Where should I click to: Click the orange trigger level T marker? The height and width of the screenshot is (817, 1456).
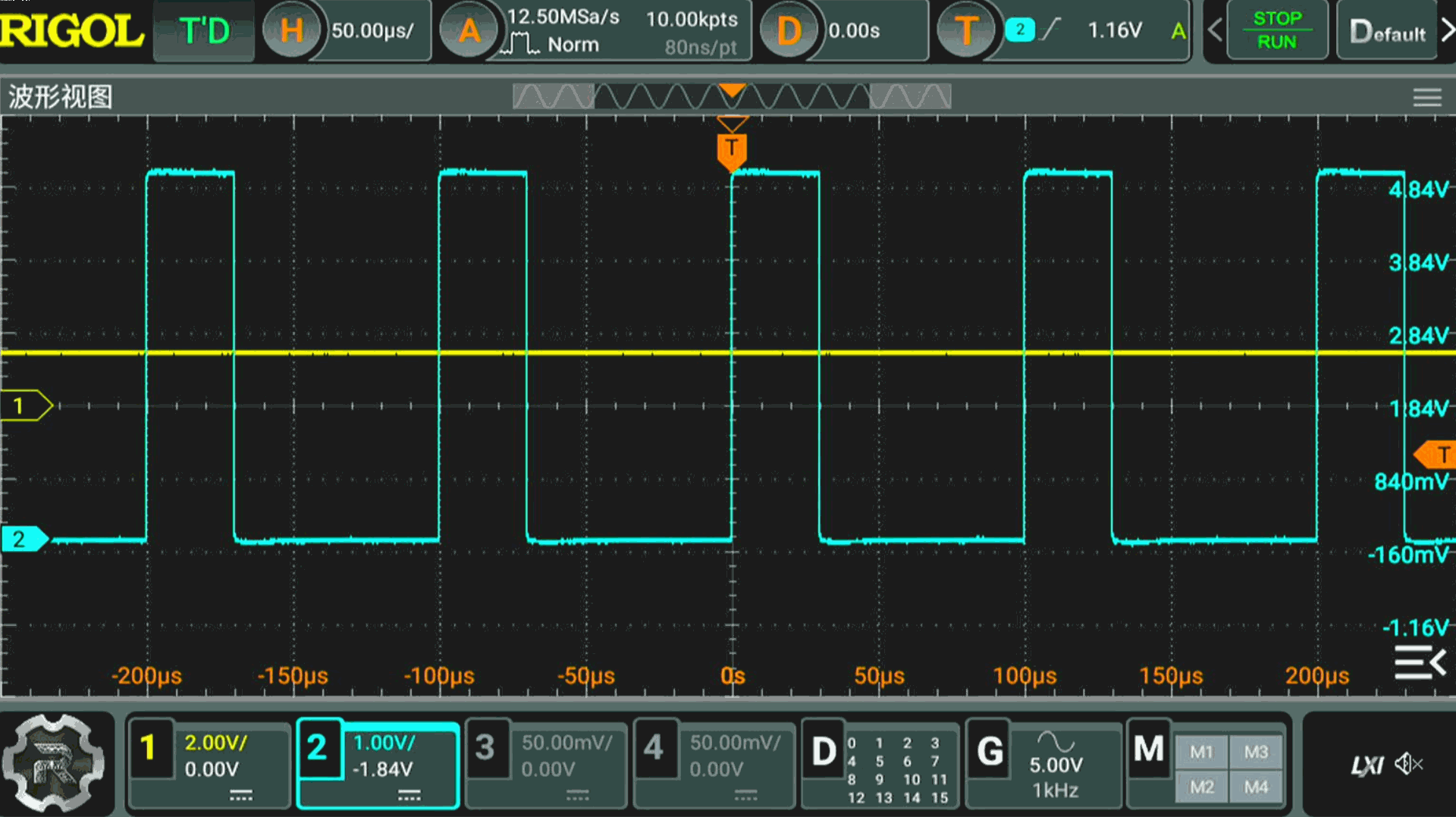click(1436, 455)
